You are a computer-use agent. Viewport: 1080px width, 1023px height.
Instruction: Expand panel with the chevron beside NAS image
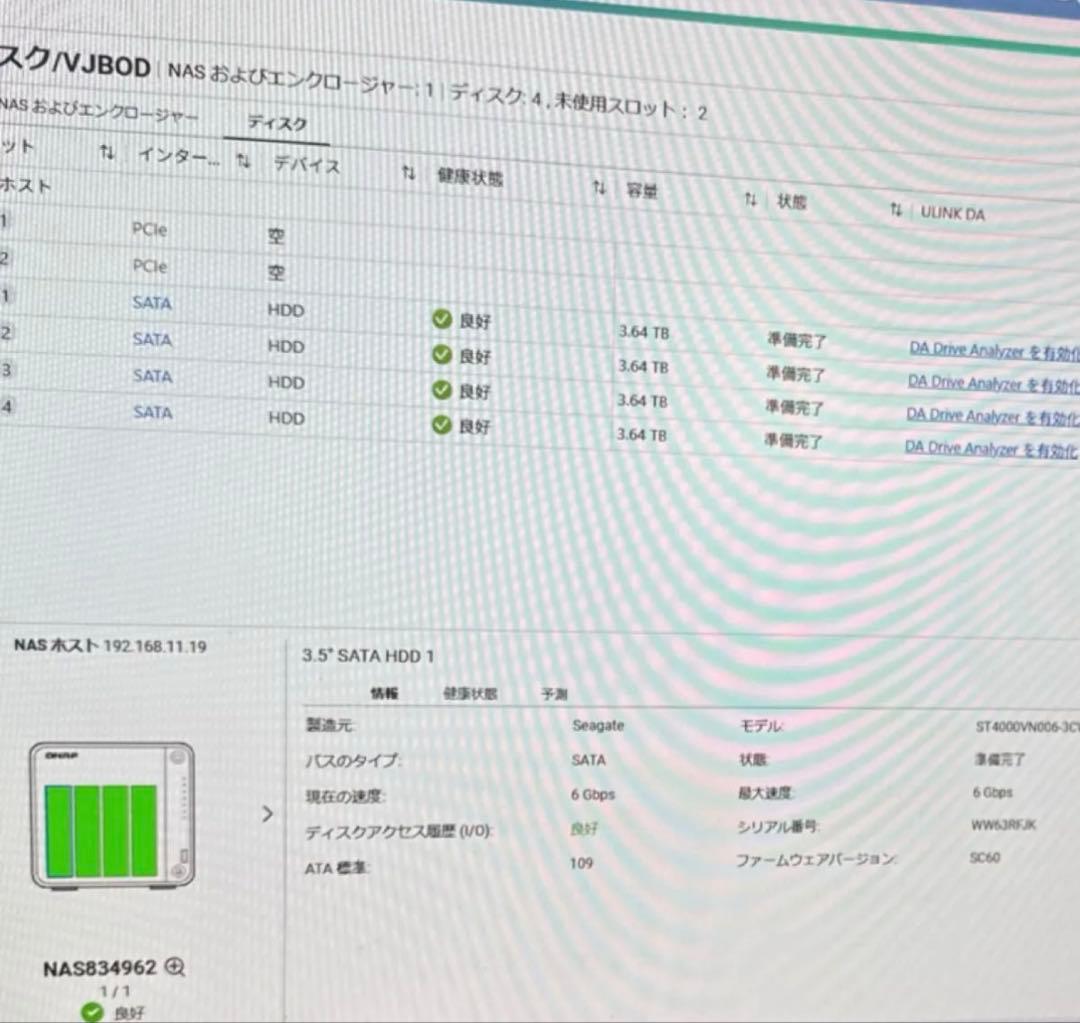click(267, 814)
